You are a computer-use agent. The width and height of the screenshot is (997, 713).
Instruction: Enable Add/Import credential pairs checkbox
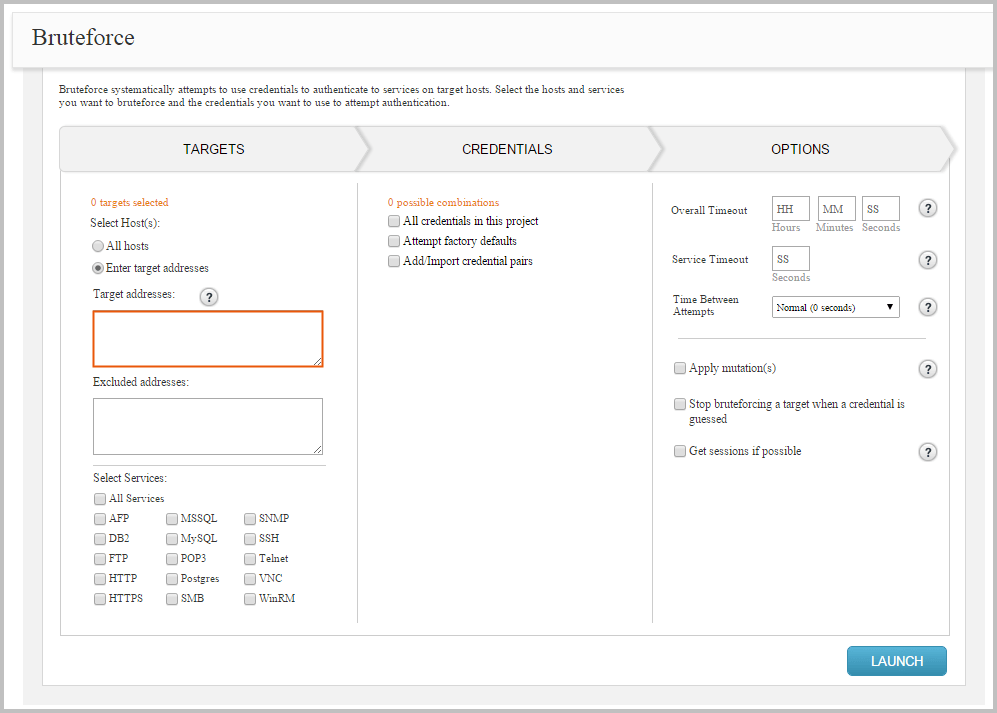394,261
